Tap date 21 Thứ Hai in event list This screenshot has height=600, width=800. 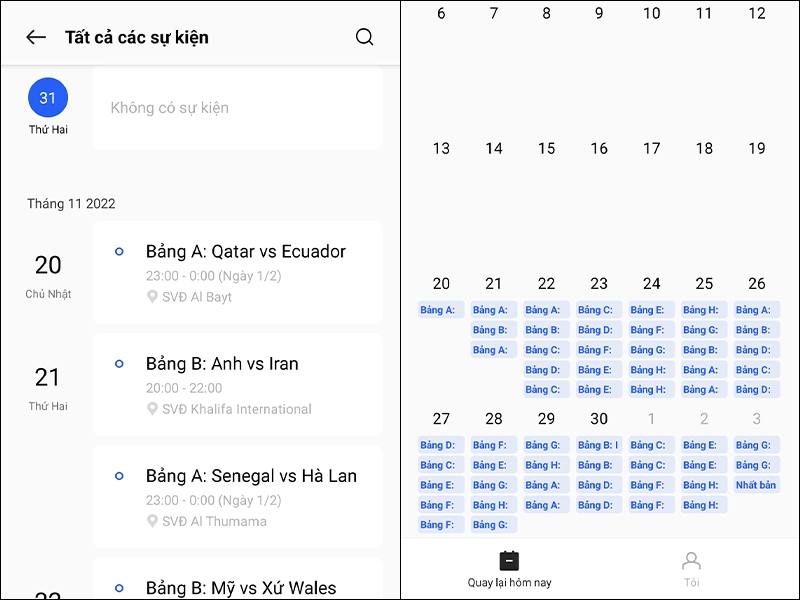[x=48, y=387]
